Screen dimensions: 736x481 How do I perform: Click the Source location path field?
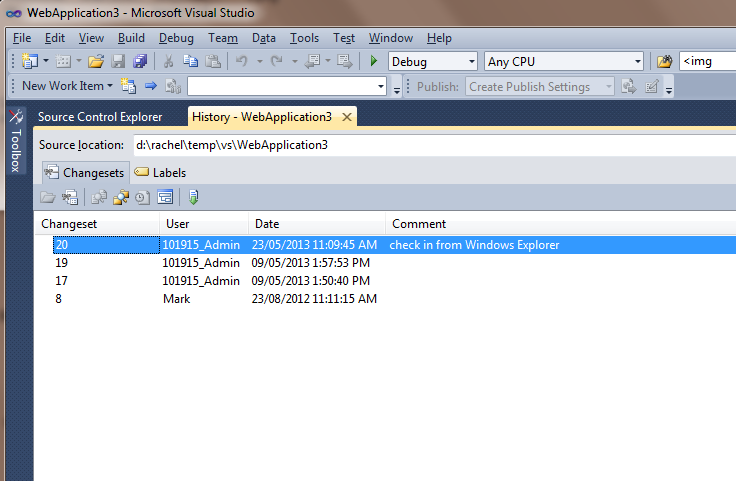tap(430, 145)
